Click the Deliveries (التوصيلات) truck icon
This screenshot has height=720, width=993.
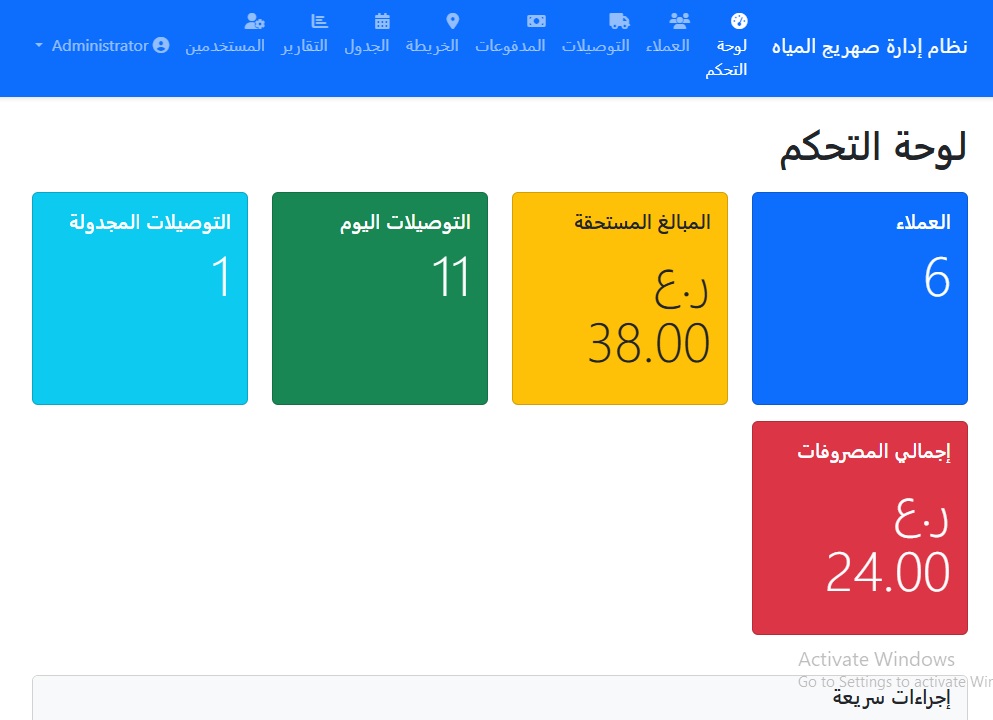pyautogui.click(x=620, y=20)
